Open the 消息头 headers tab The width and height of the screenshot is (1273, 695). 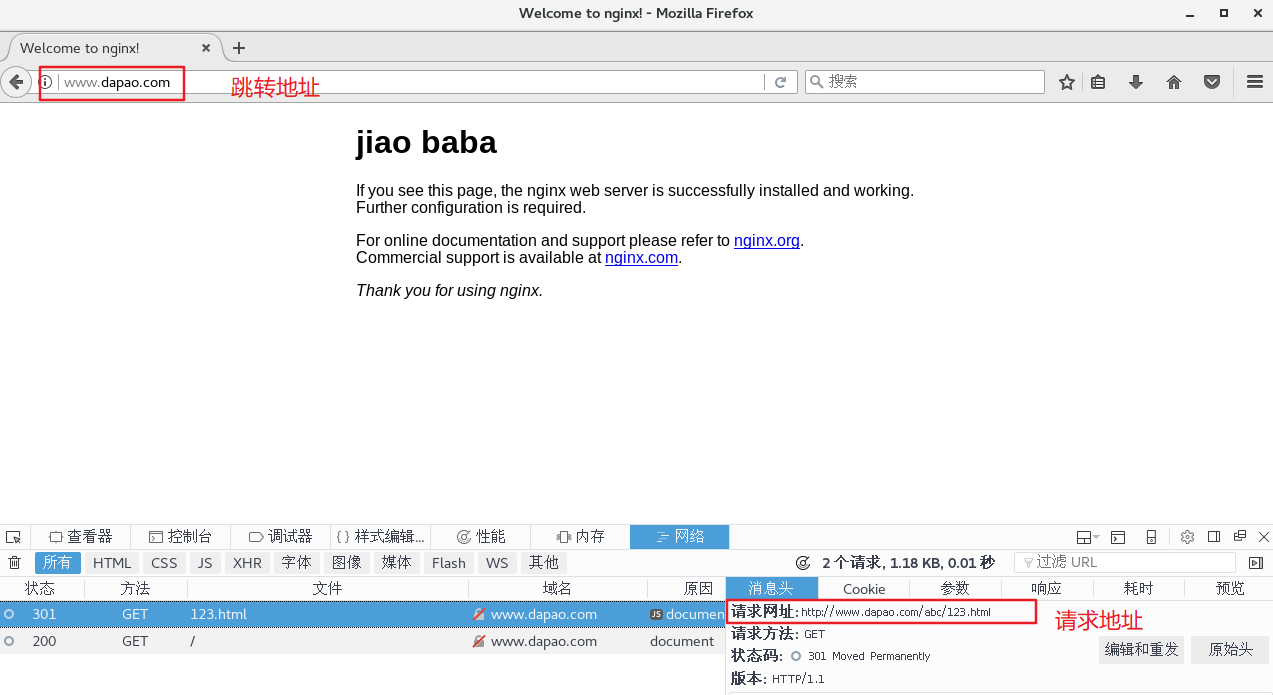pyautogui.click(x=772, y=588)
